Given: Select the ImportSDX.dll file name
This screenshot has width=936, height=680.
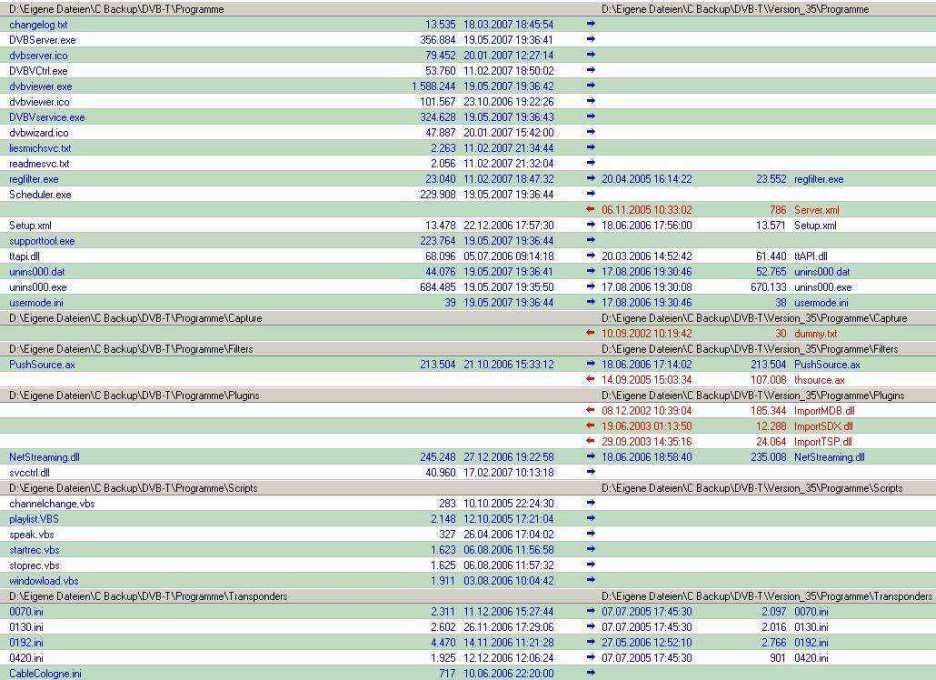Looking at the screenshot, I should 823,427.
